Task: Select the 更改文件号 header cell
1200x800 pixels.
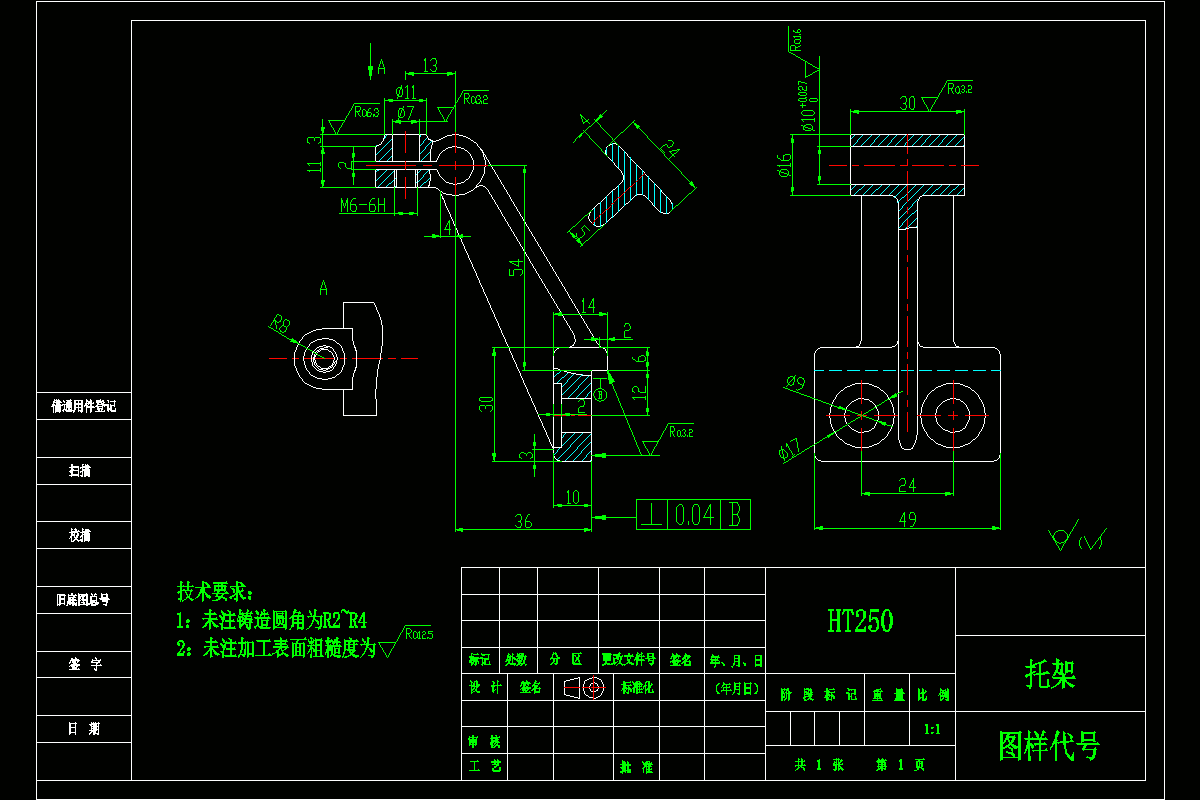Action: 629,660
